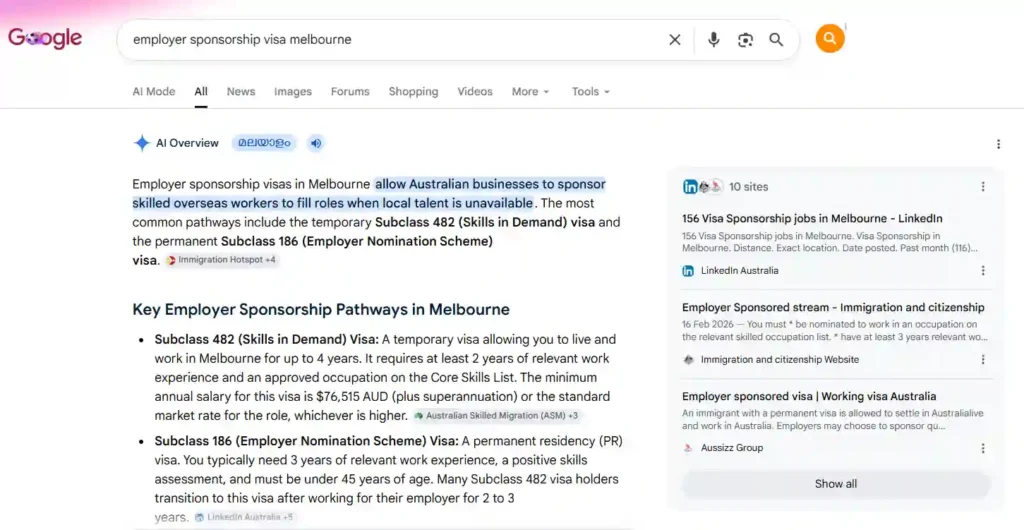Open AI Overview three-dot options menu
Screen dimensions: 1024x530
[998, 144]
